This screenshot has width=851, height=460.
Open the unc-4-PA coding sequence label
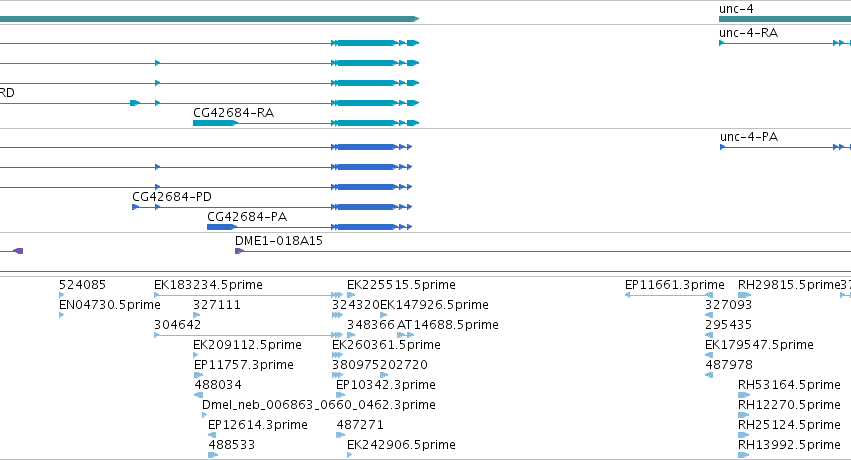[749, 137]
